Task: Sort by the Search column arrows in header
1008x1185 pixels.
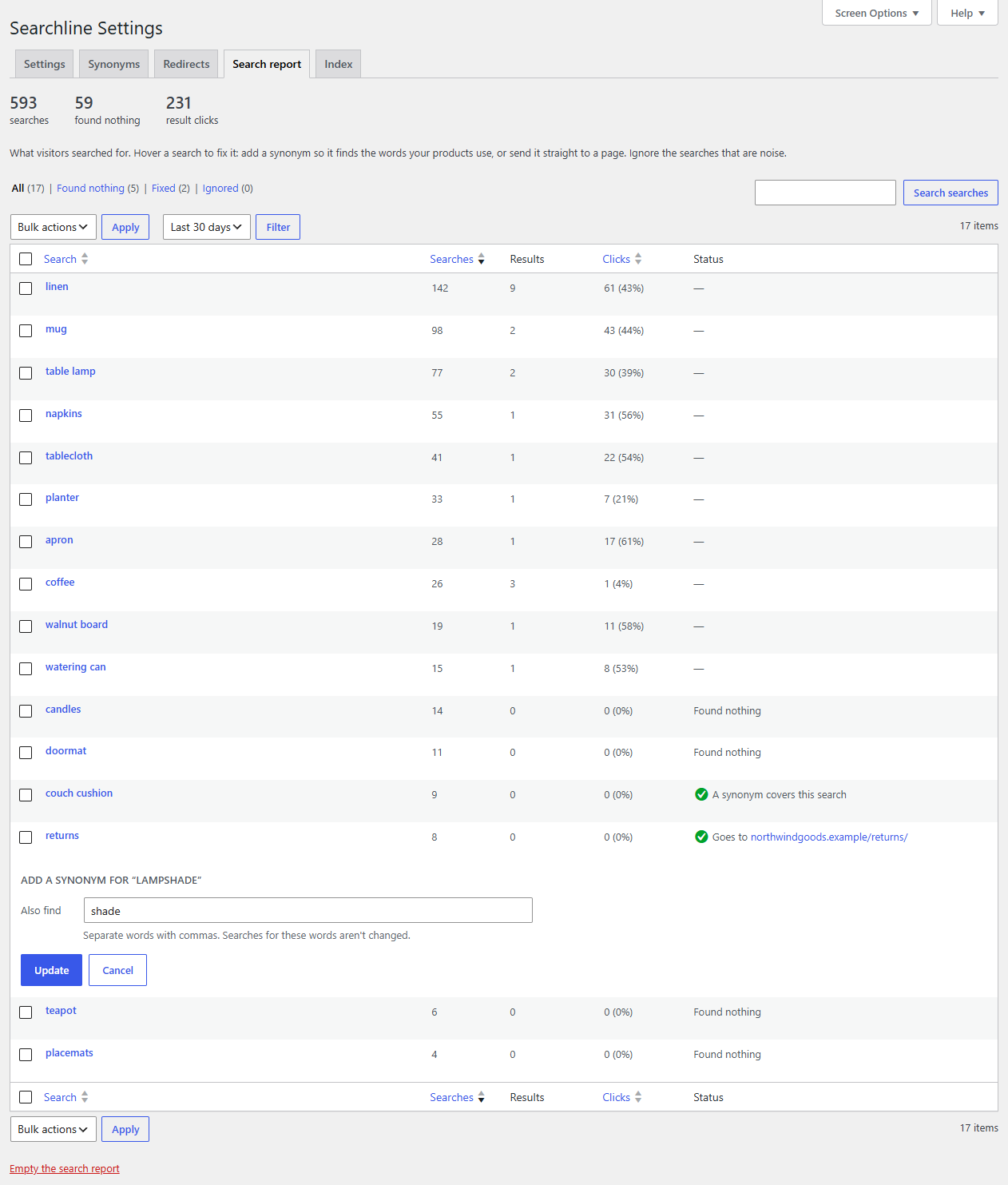Action: coord(85,259)
